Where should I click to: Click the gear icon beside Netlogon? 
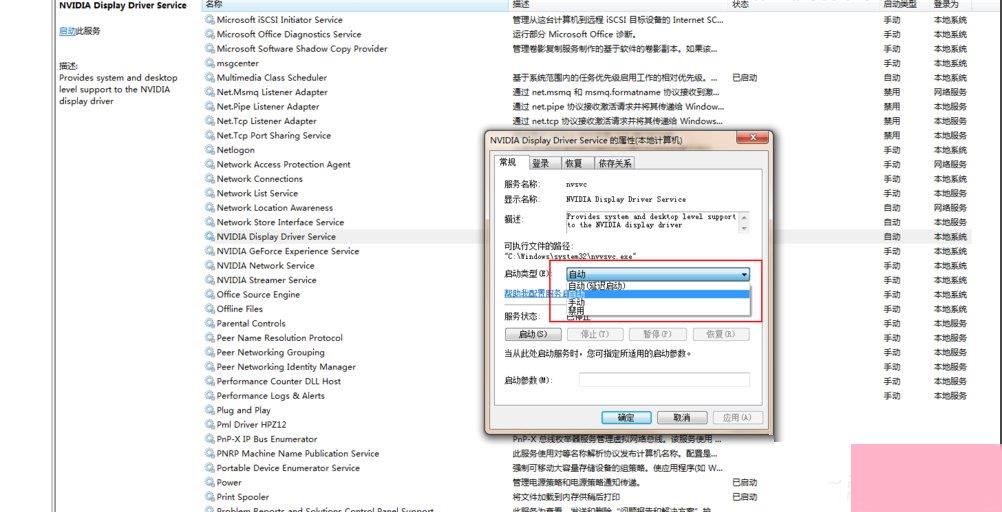(x=210, y=150)
